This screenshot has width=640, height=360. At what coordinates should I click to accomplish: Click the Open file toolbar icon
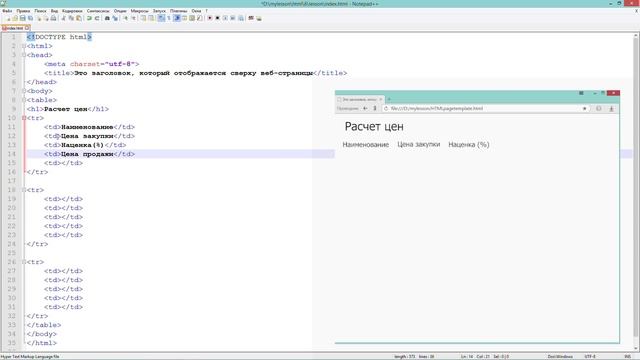(15, 18)
